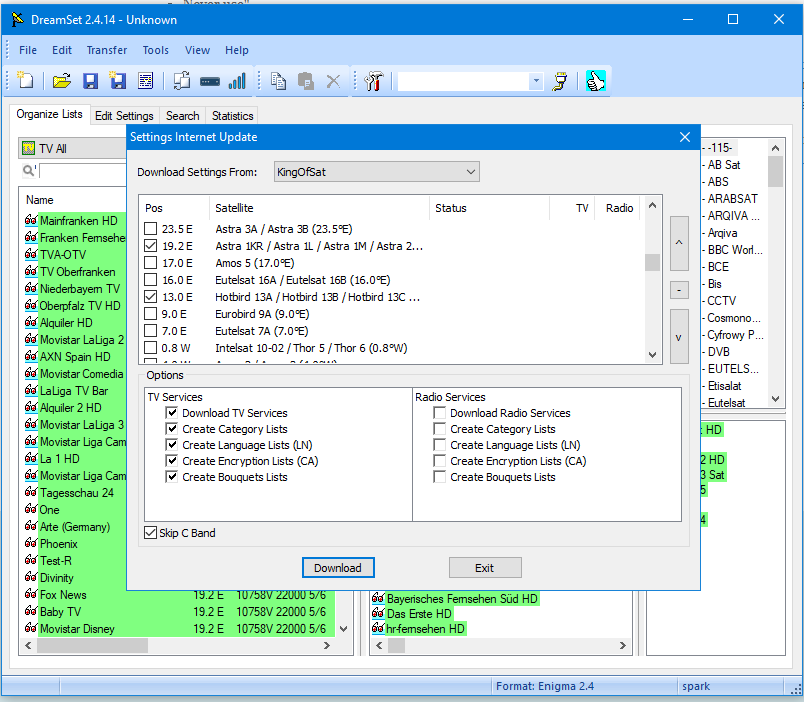Click the DreamSet app icon in title bar
This screenshot has width=804, height=702.
click(x=17, y=19)
